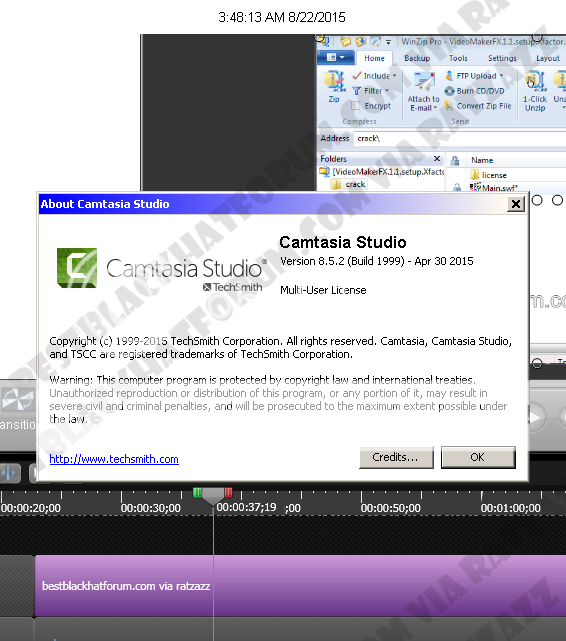Open the http://www.techsmith.com link

click(x=114, y=459)
